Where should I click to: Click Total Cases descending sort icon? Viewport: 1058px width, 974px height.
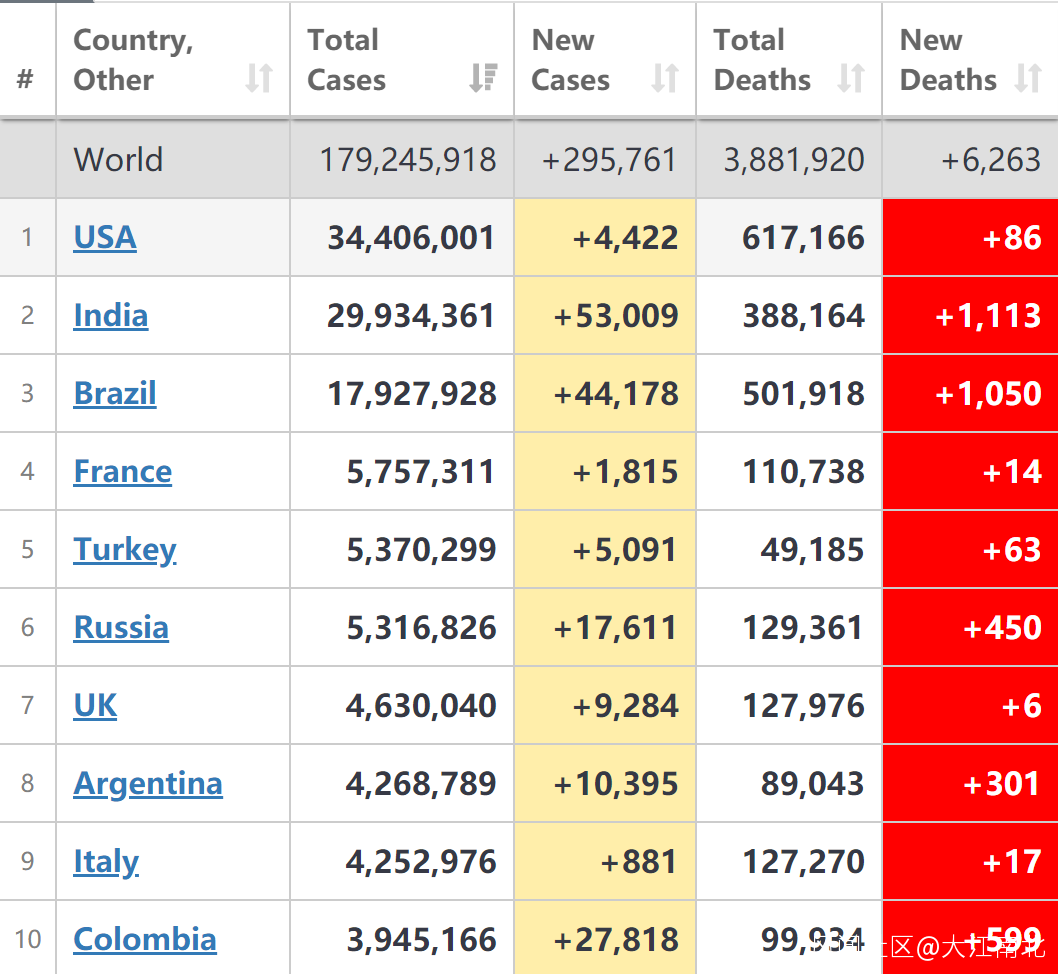pyautogui.click(x=484, y=78)
